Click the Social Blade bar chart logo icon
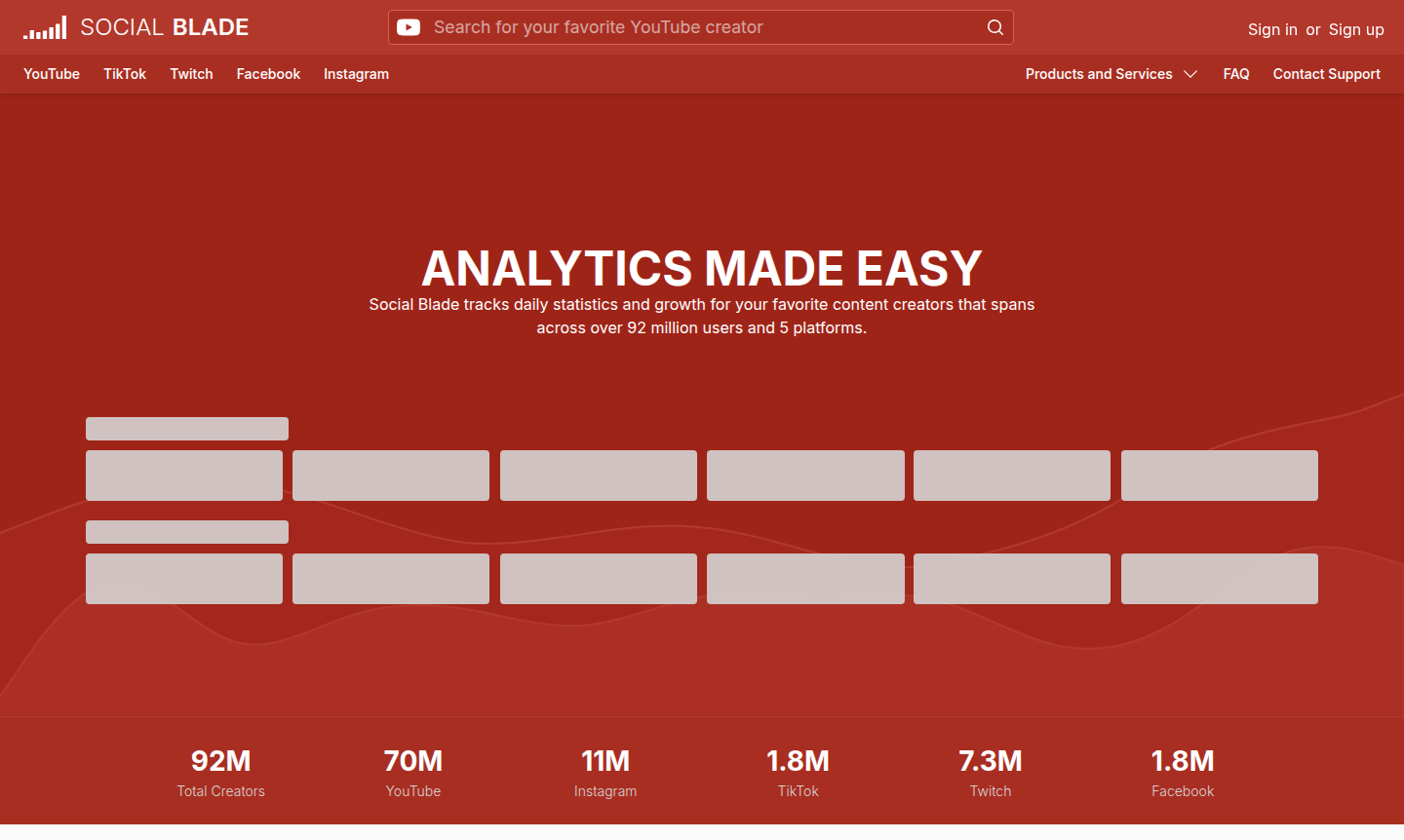The height and width of the screenshot is (840, 1404). 45,27
